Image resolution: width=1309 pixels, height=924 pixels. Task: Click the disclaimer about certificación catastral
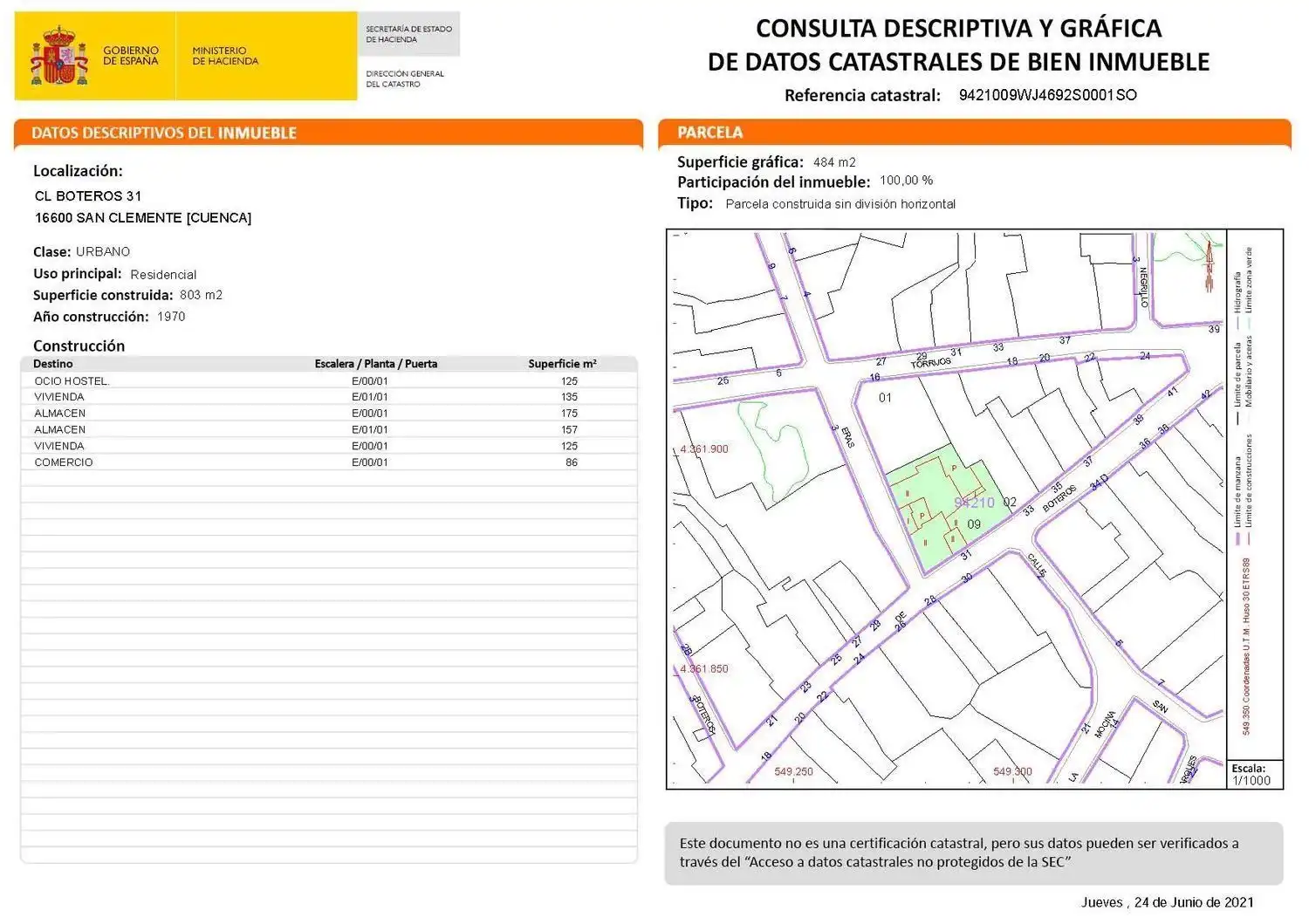pyautogui.click(x=959, y=852)
